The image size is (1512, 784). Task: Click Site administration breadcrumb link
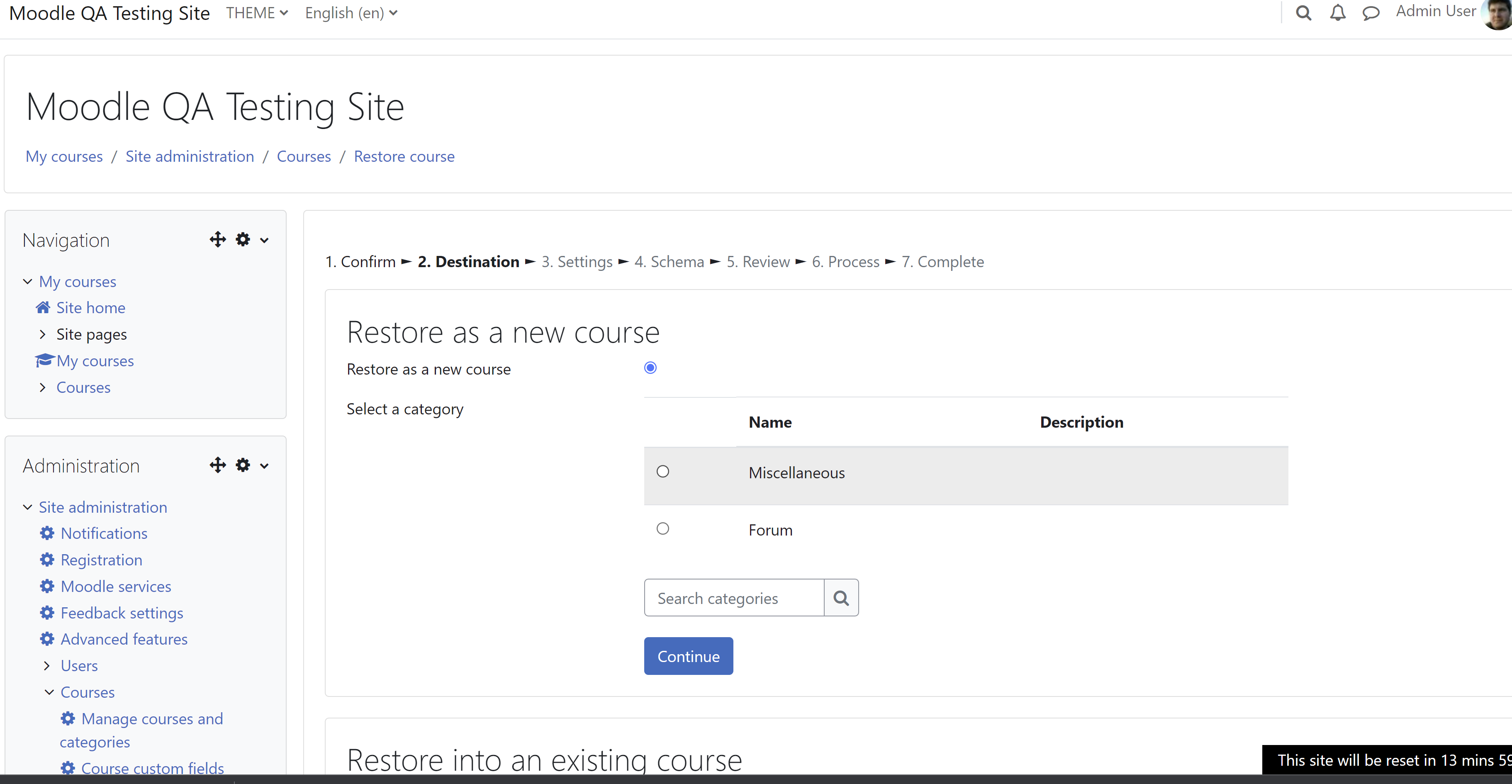click(190, 156)
